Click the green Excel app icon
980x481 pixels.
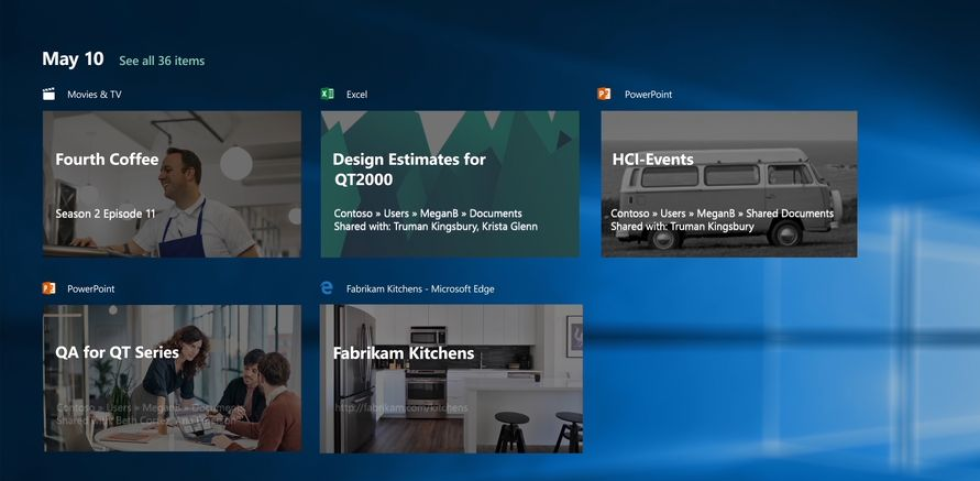tap(327, 94)
